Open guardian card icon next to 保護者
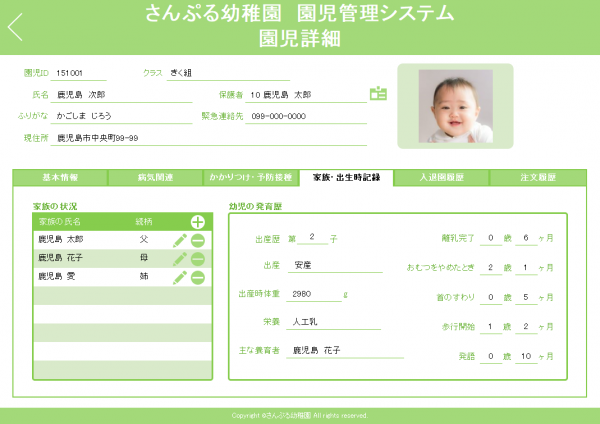Viewport: 600px width, 424px height. pos(378,93)
